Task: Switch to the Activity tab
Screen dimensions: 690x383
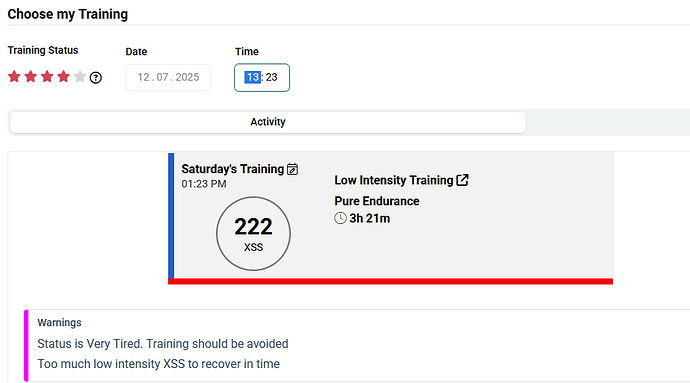Action: coord(268,122)
